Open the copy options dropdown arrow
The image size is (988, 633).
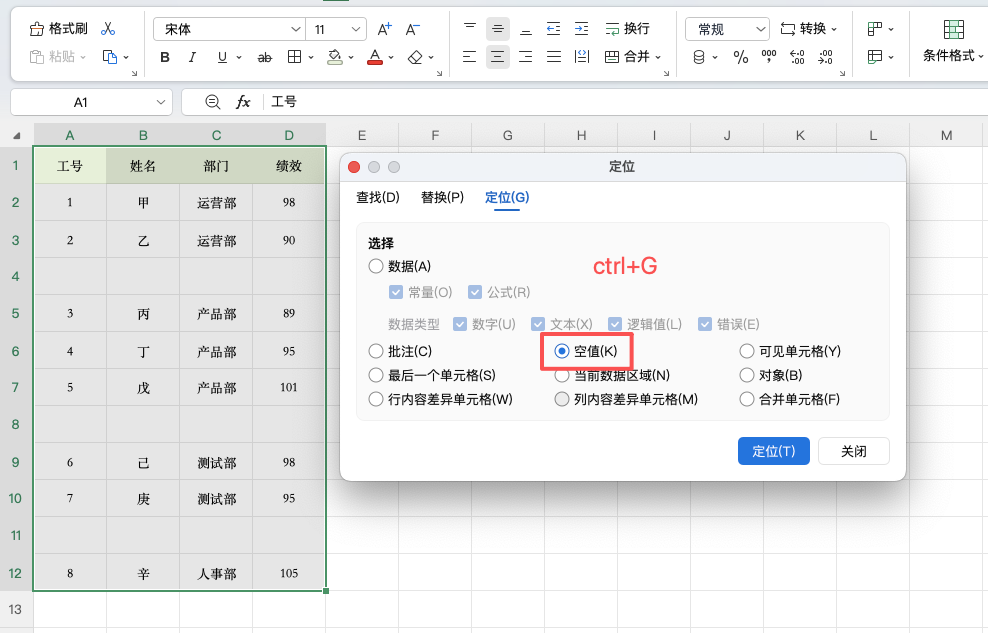[126, 57]
